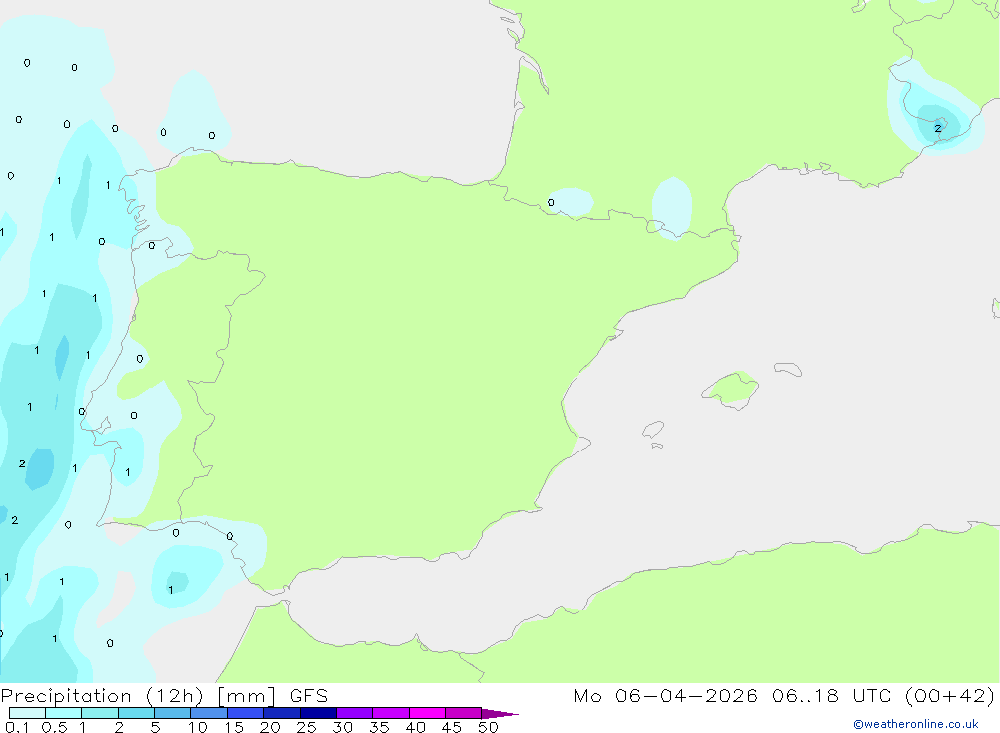Pick the 15–20 mm legend swatch
Image resolution: width=1000 pixels, height=733 pixels.
click(x=246, y=713)
